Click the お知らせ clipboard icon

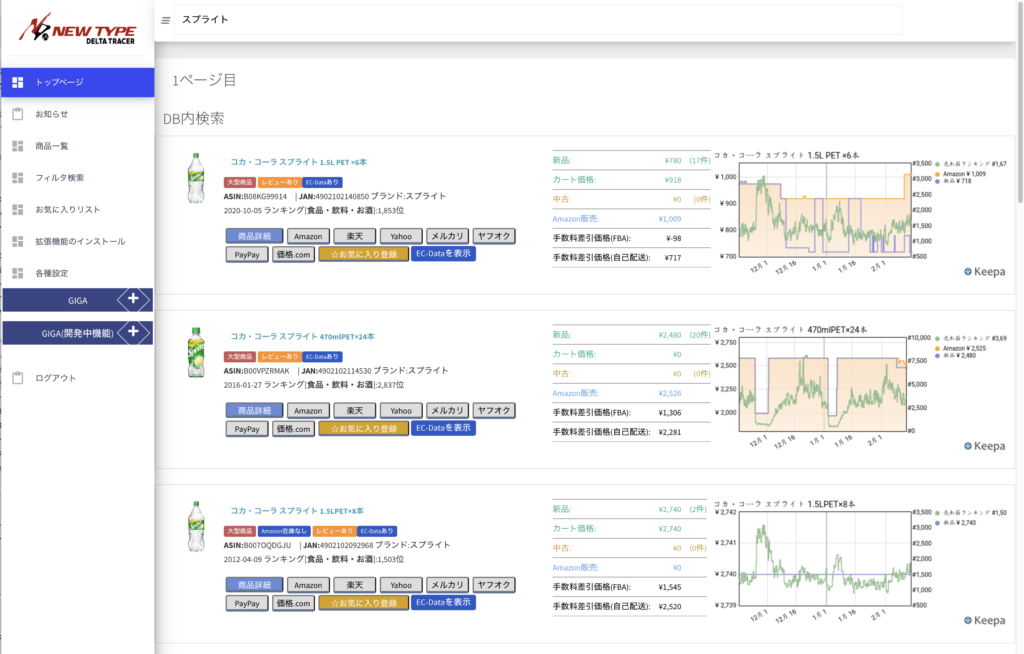pos(18,114)
